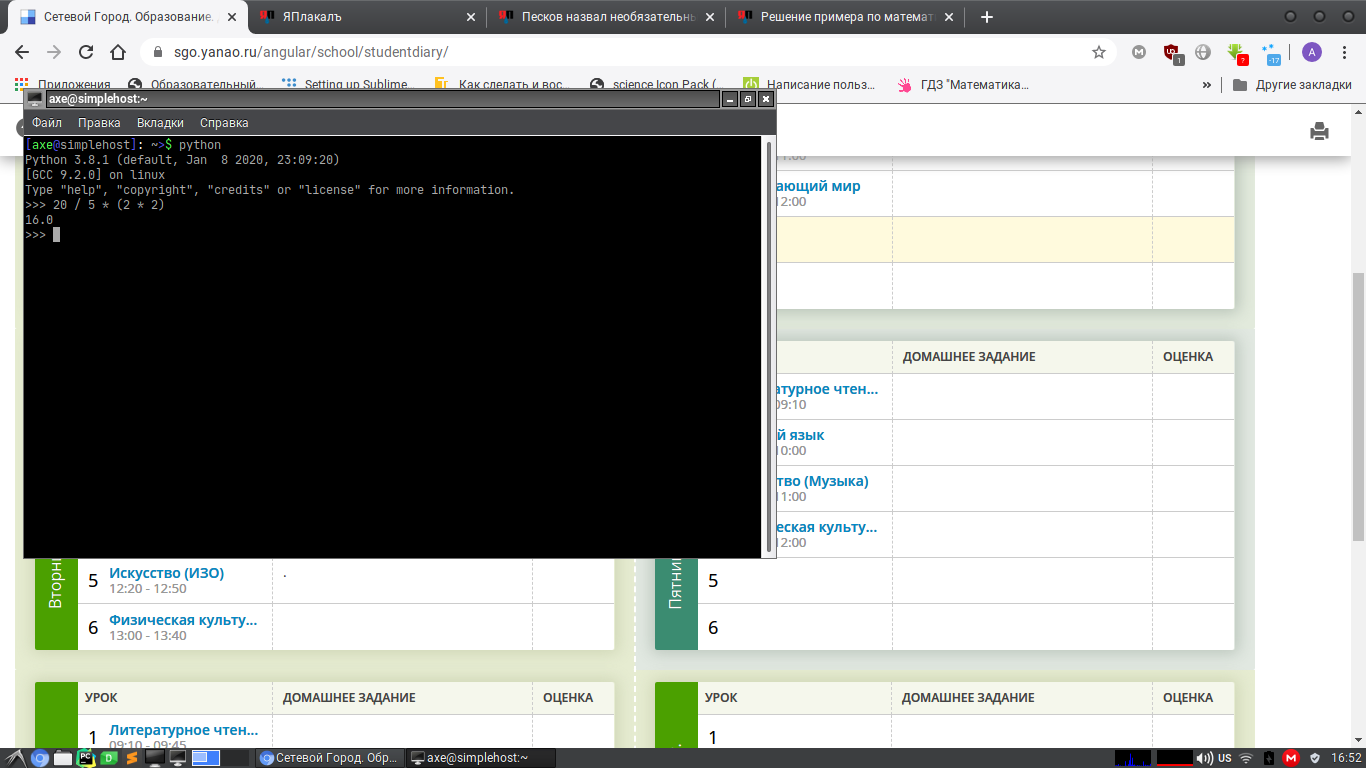Switch to the first workspace in the pager
1366x768 pixels.
[x=206, y=758]
